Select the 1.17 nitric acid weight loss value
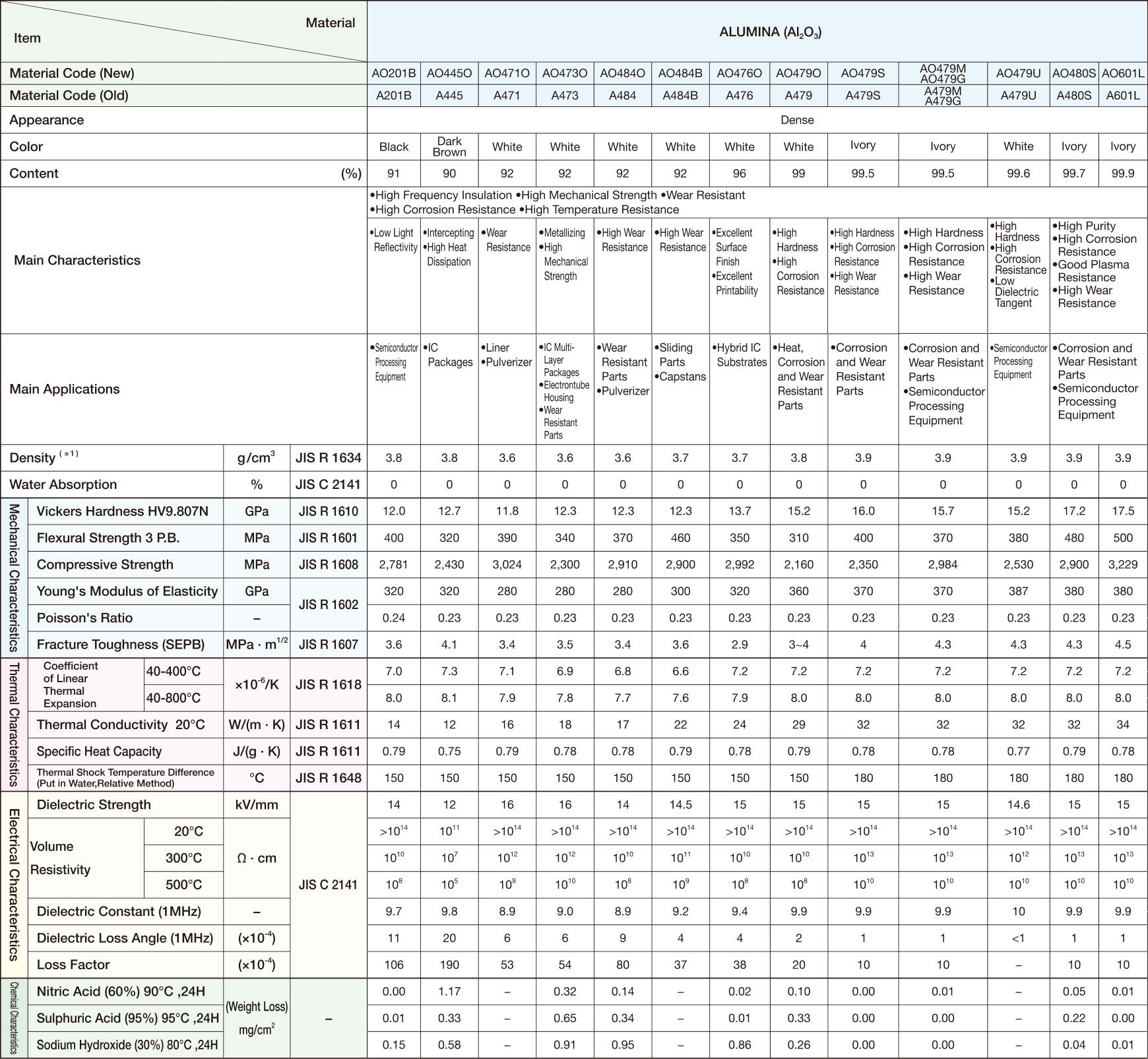1148x1059 pixels. (449, 992)
